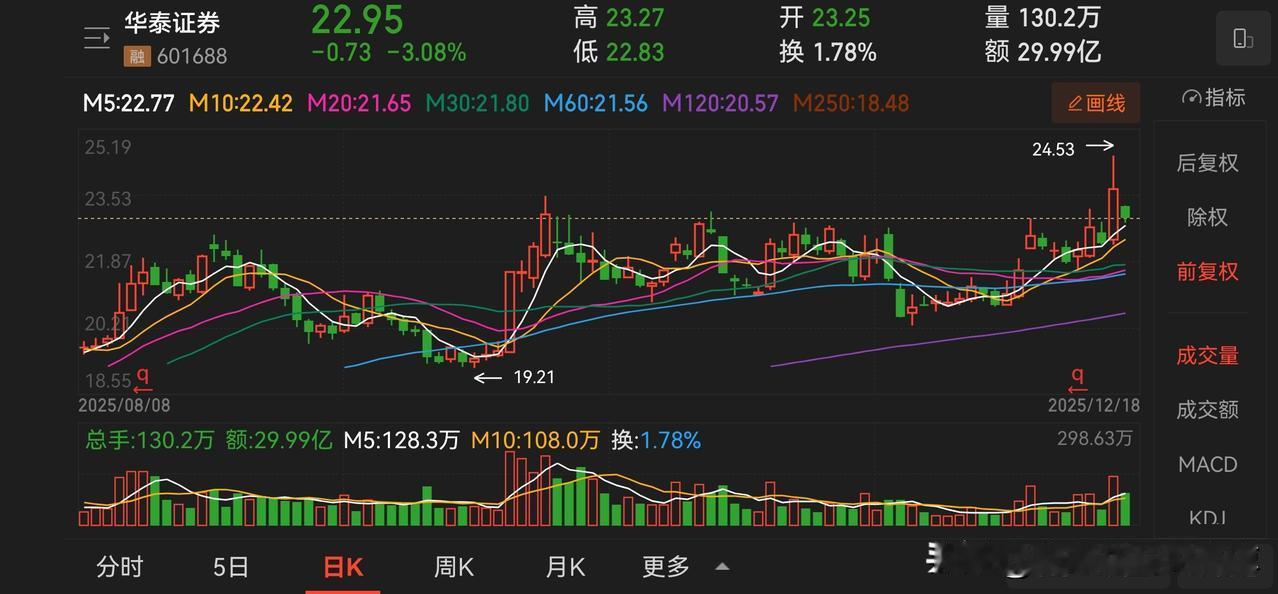Screen dimensions: 1278x594
Task: Click the 开 23.25 open value
Action: tap(825, 17)
